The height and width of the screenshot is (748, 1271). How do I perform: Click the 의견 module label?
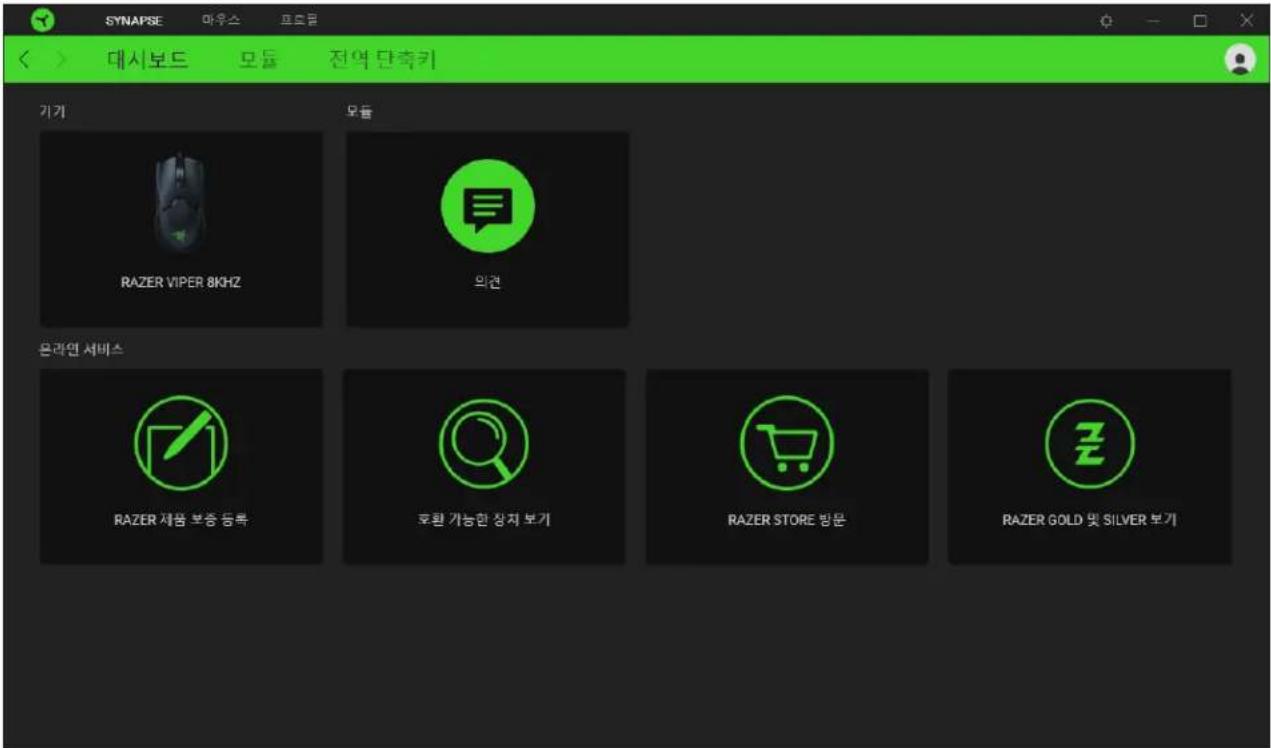[488, 282]
